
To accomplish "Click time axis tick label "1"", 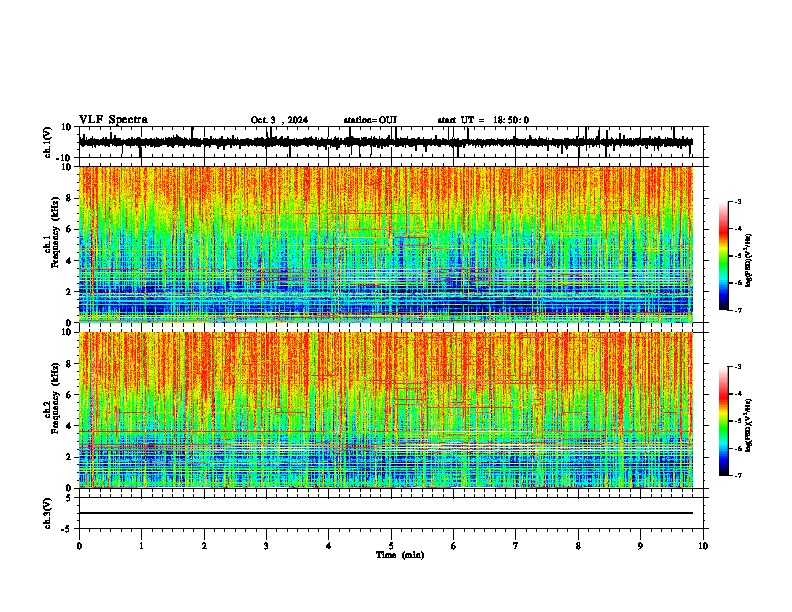I will tap(141, 546).
